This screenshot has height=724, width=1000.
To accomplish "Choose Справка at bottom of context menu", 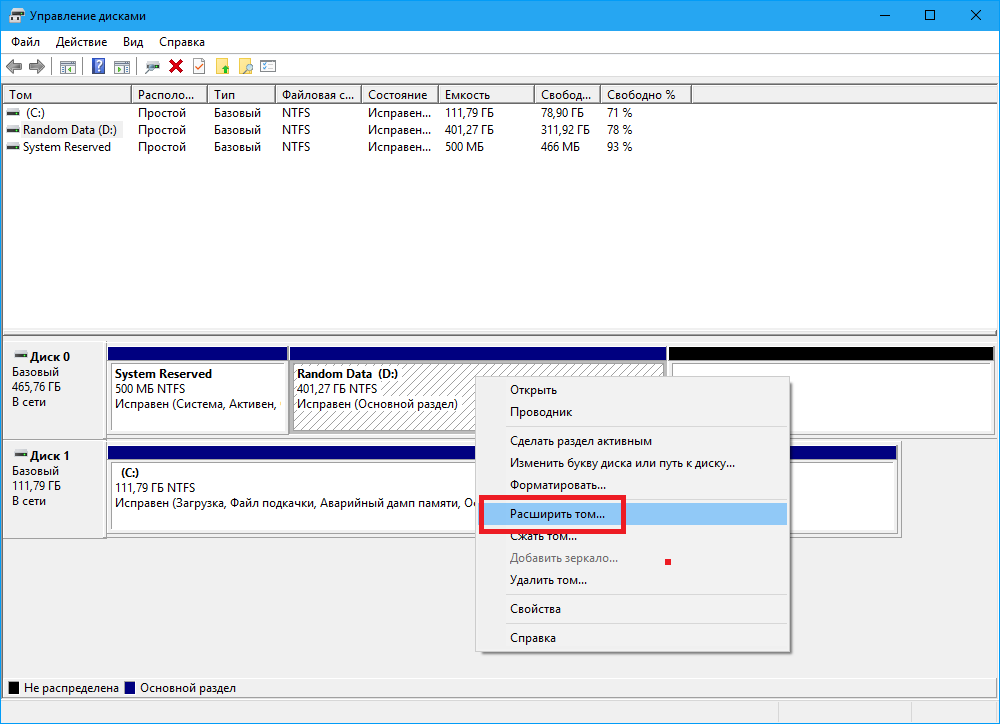I will (x=633, y=638).
